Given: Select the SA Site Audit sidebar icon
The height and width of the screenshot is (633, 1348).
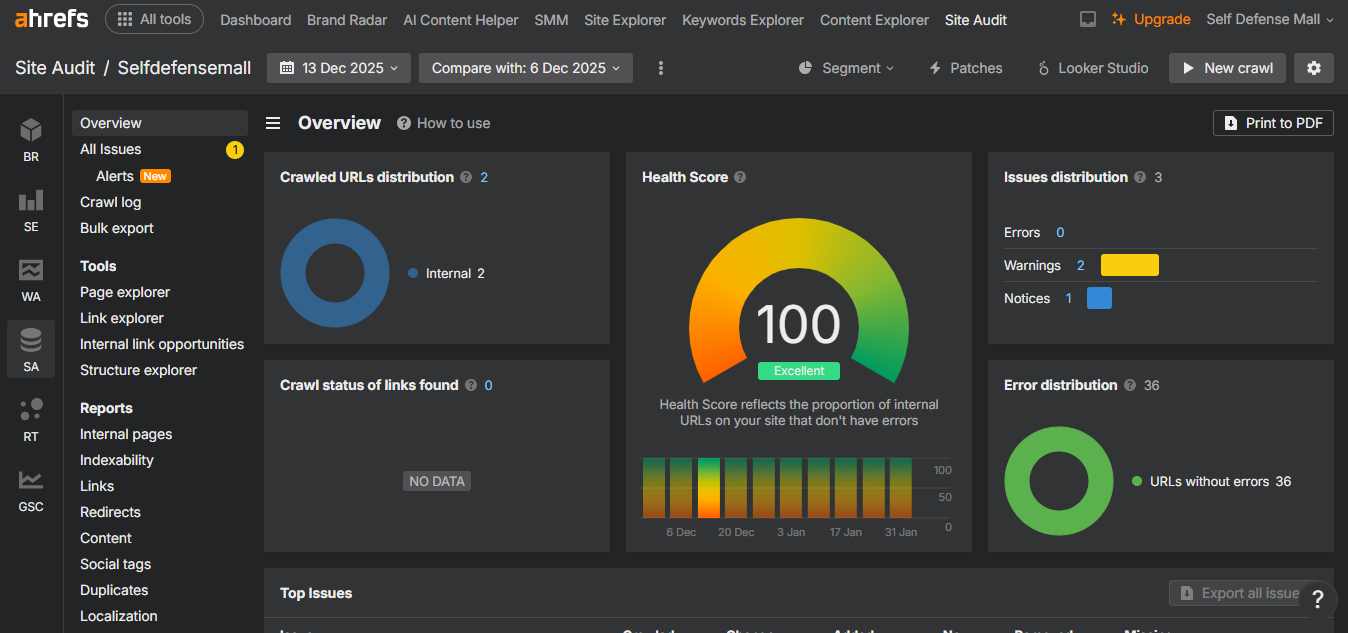Looking at the screenshot, I should click(31, 350).
